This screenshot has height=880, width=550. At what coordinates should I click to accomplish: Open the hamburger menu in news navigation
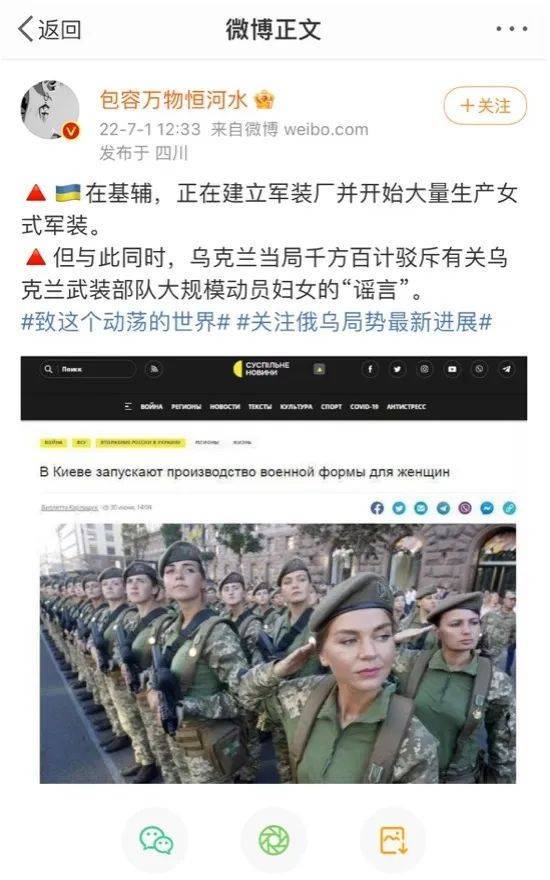pyautogui.click(x=128, y=406)
